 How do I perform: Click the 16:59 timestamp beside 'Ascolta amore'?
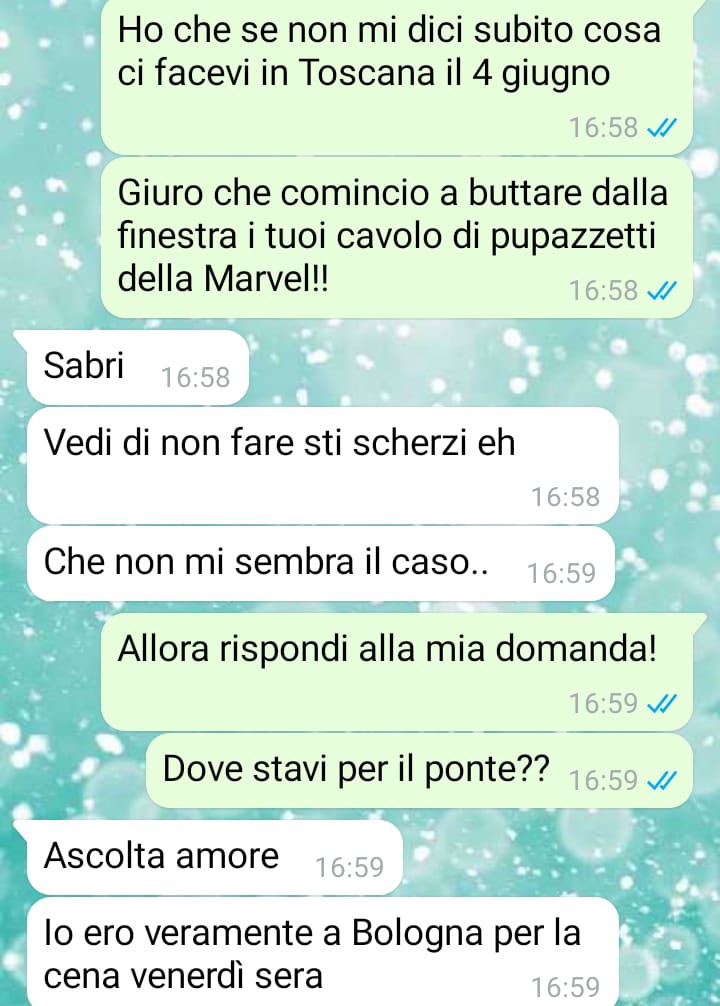tap(349, 867)
